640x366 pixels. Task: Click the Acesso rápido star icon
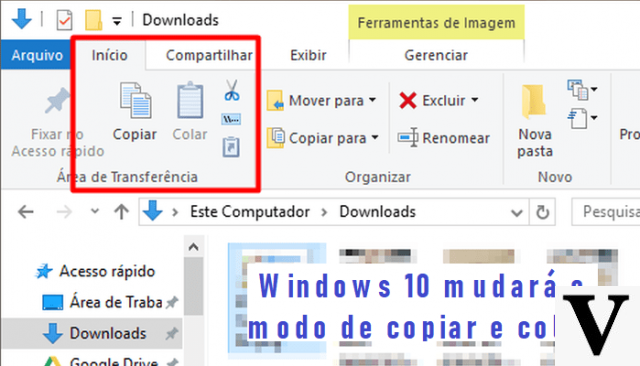click(x=44, y=271)
